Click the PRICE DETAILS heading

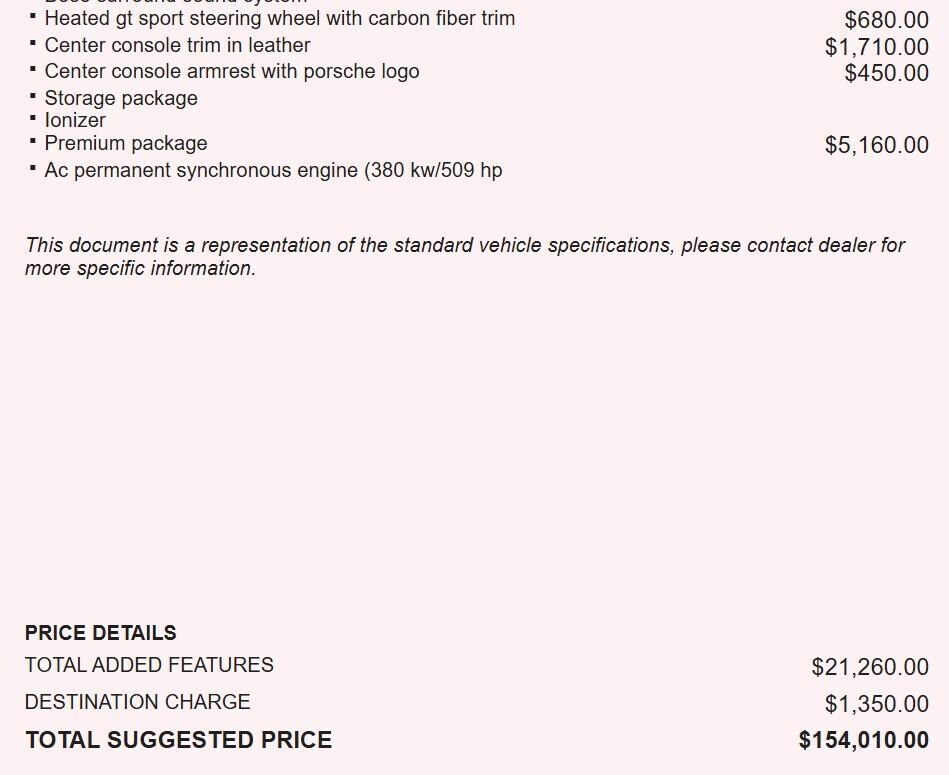(x=100, y=633)
